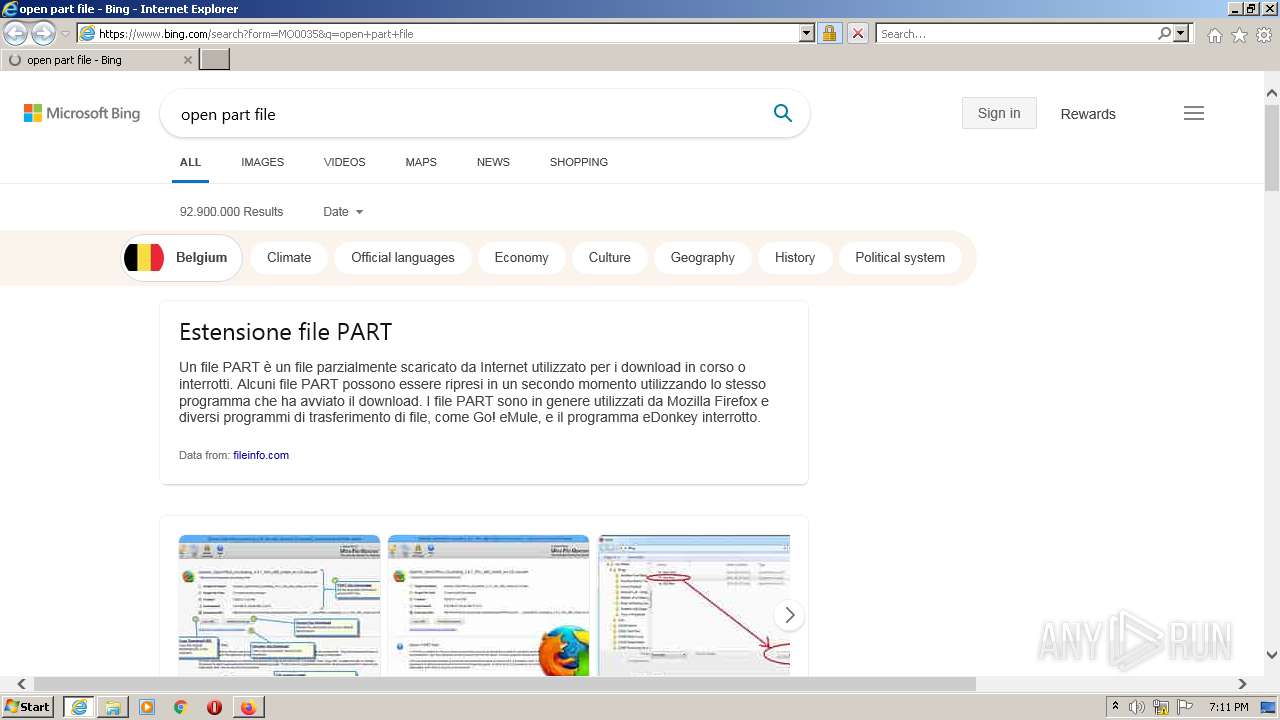Click the Internet Explorer taskbar icon
This screenshot has width=1280, height=720.
click(x=78, y=707)
